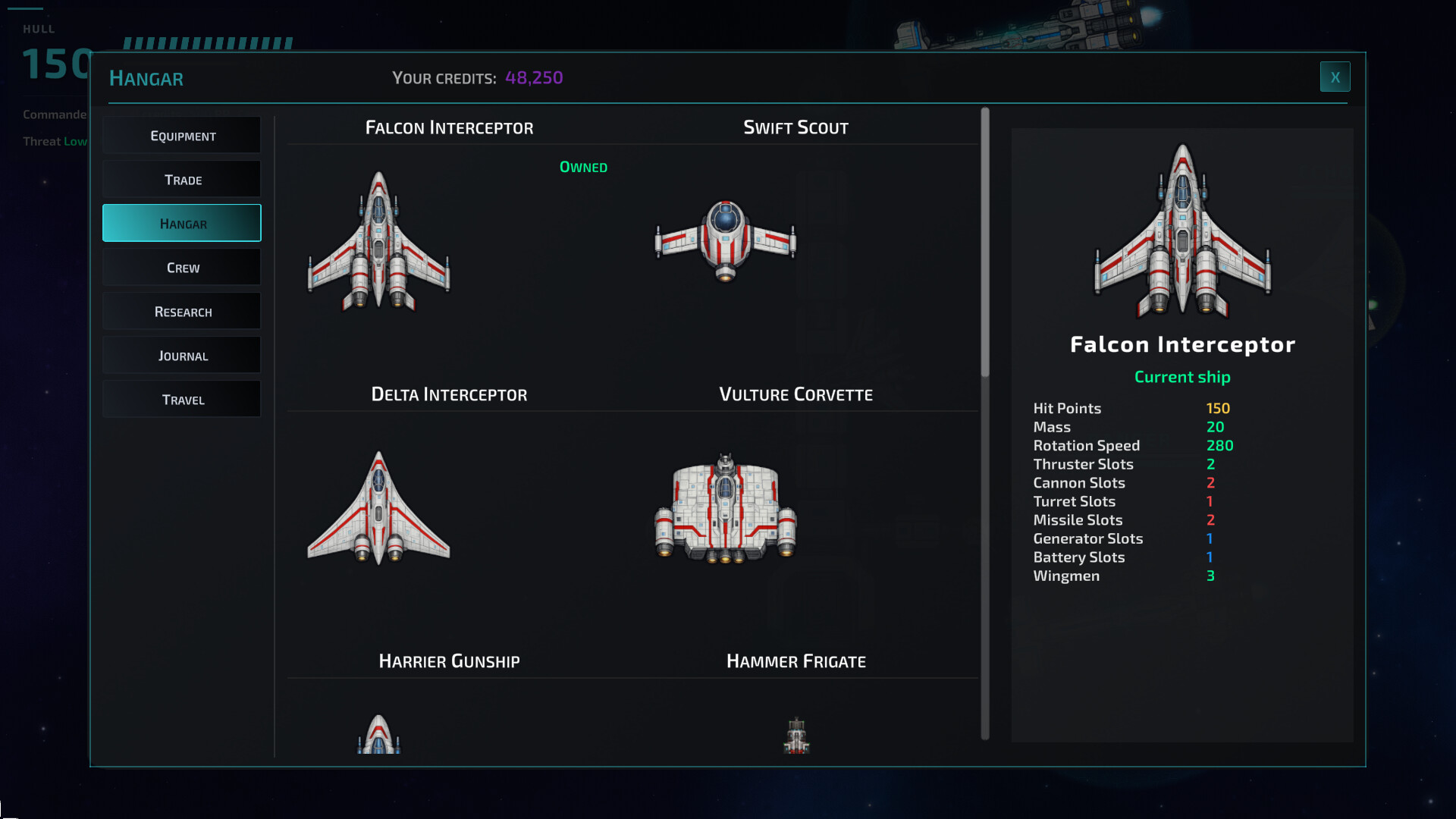The image size is (1456, 819).
Task: Click the Falcon Interceptor detail panel heading
Action: tap(1182, 344)
